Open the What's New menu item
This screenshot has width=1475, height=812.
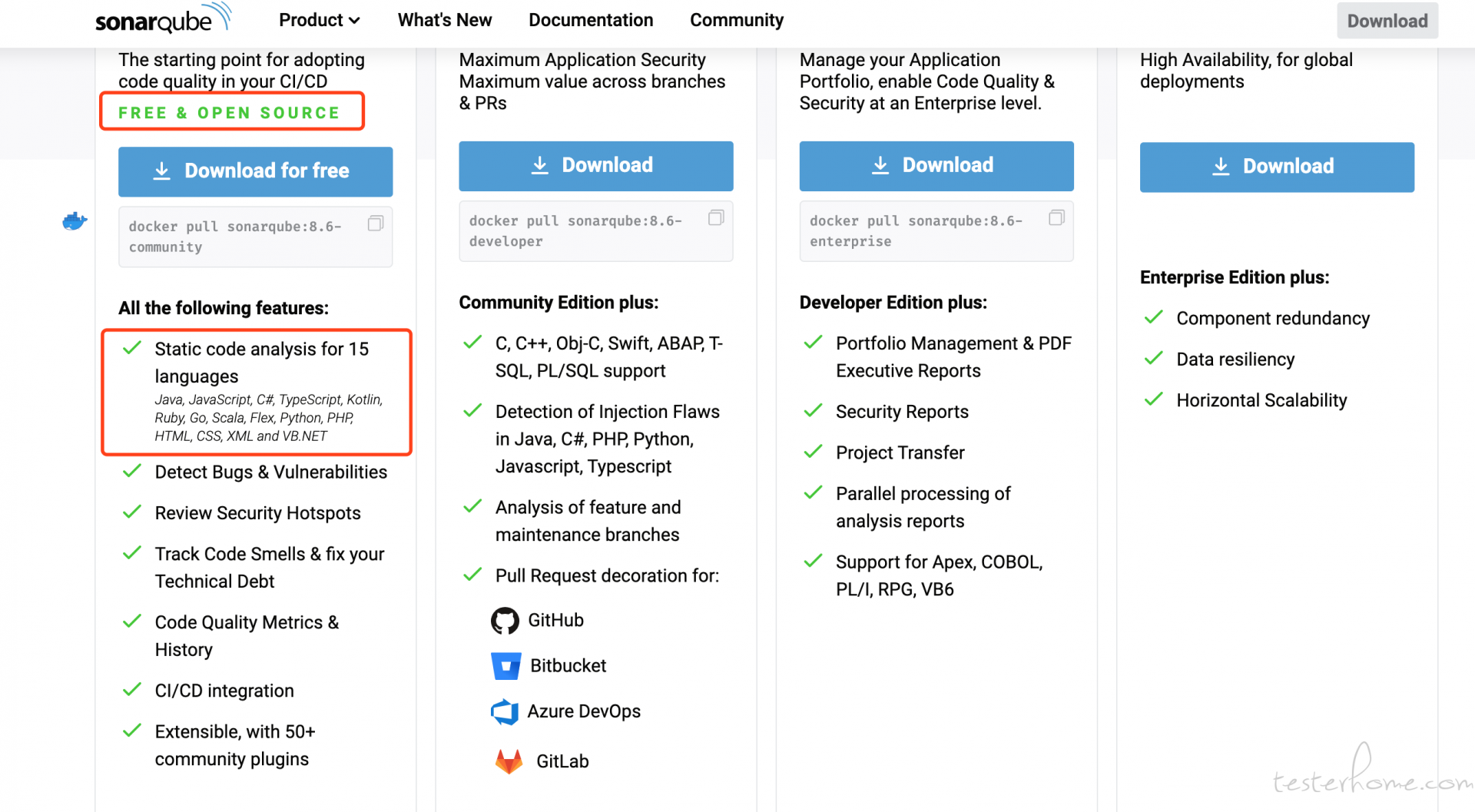[x=445, y=20]
